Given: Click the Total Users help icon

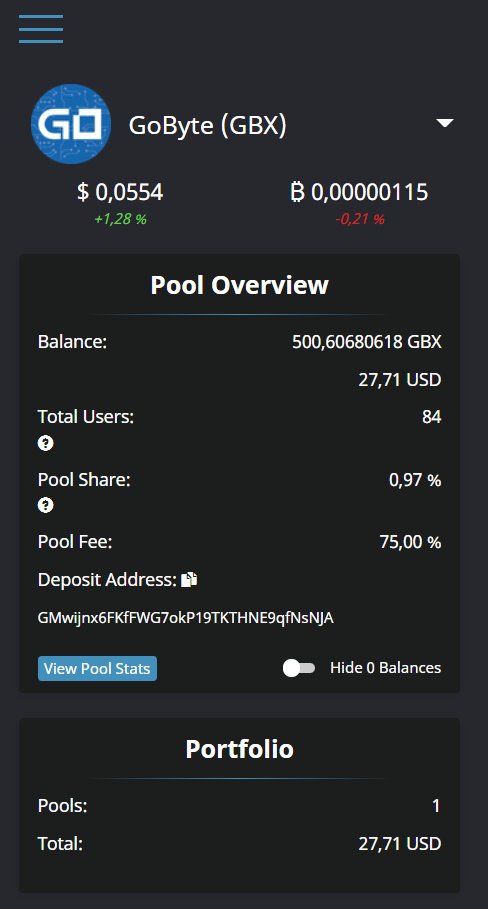Looking at the screenshot, I should pyautogui.click(x=45, y=443).
